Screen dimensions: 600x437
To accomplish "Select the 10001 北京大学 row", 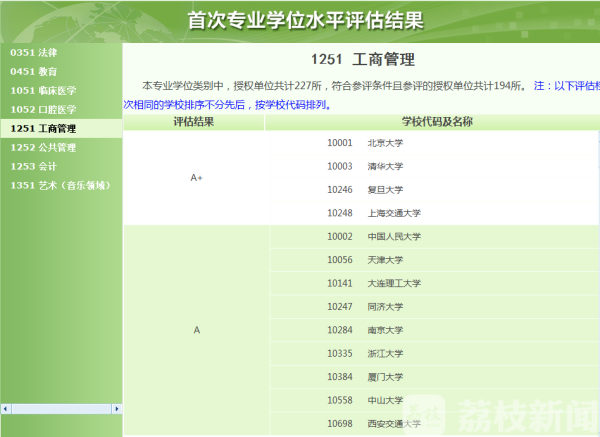I will pyautogui.click(x=434, y=143).
